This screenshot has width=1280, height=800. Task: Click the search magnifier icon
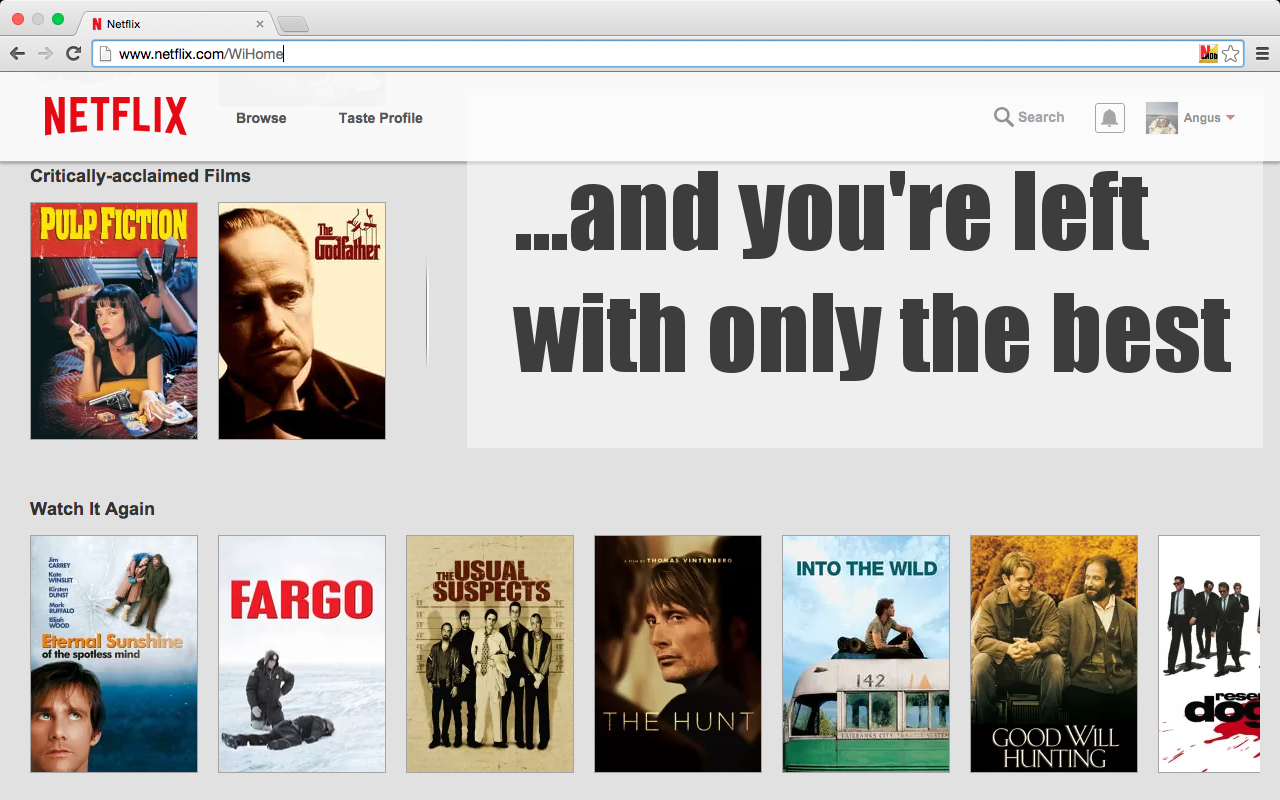(1003, 117)
